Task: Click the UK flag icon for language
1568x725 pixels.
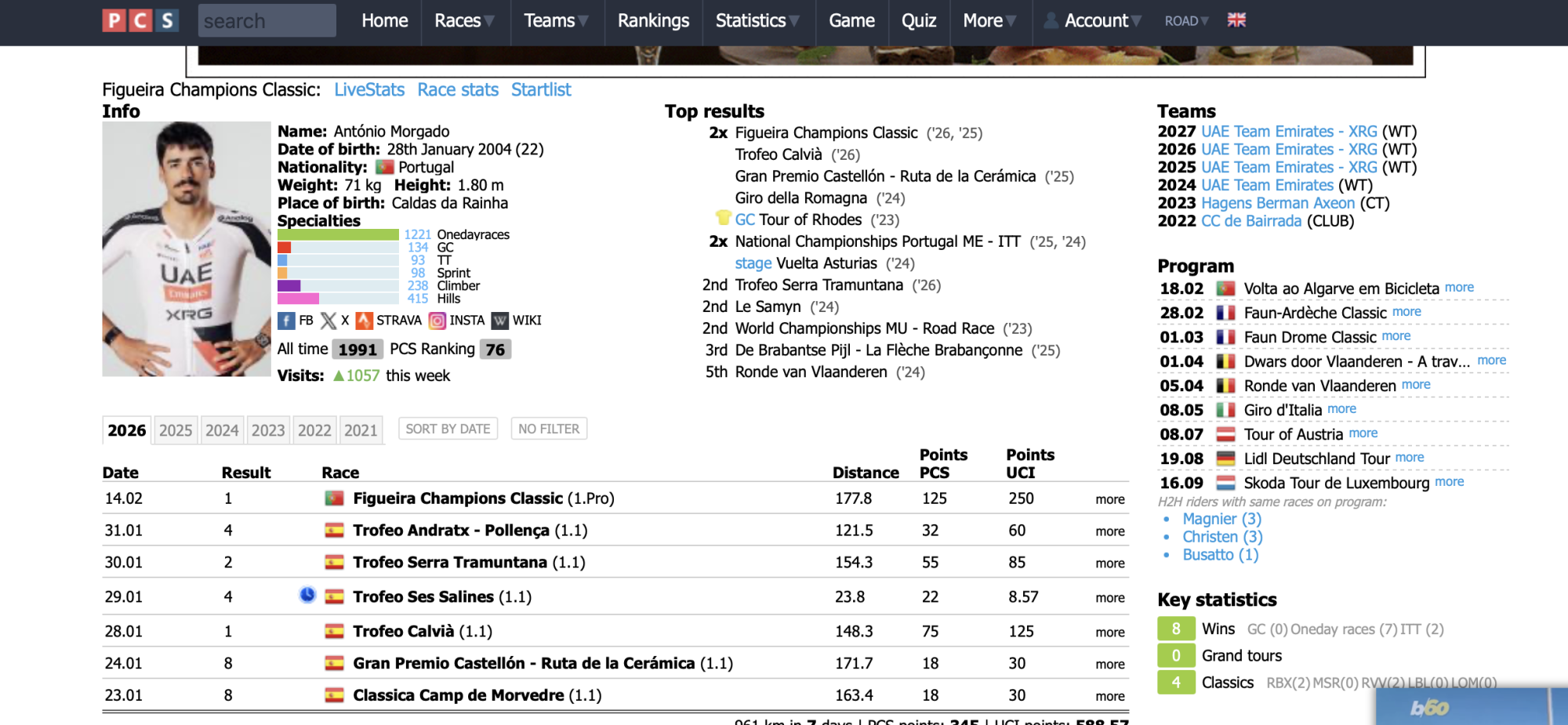Action: [x=1237, y=21]
